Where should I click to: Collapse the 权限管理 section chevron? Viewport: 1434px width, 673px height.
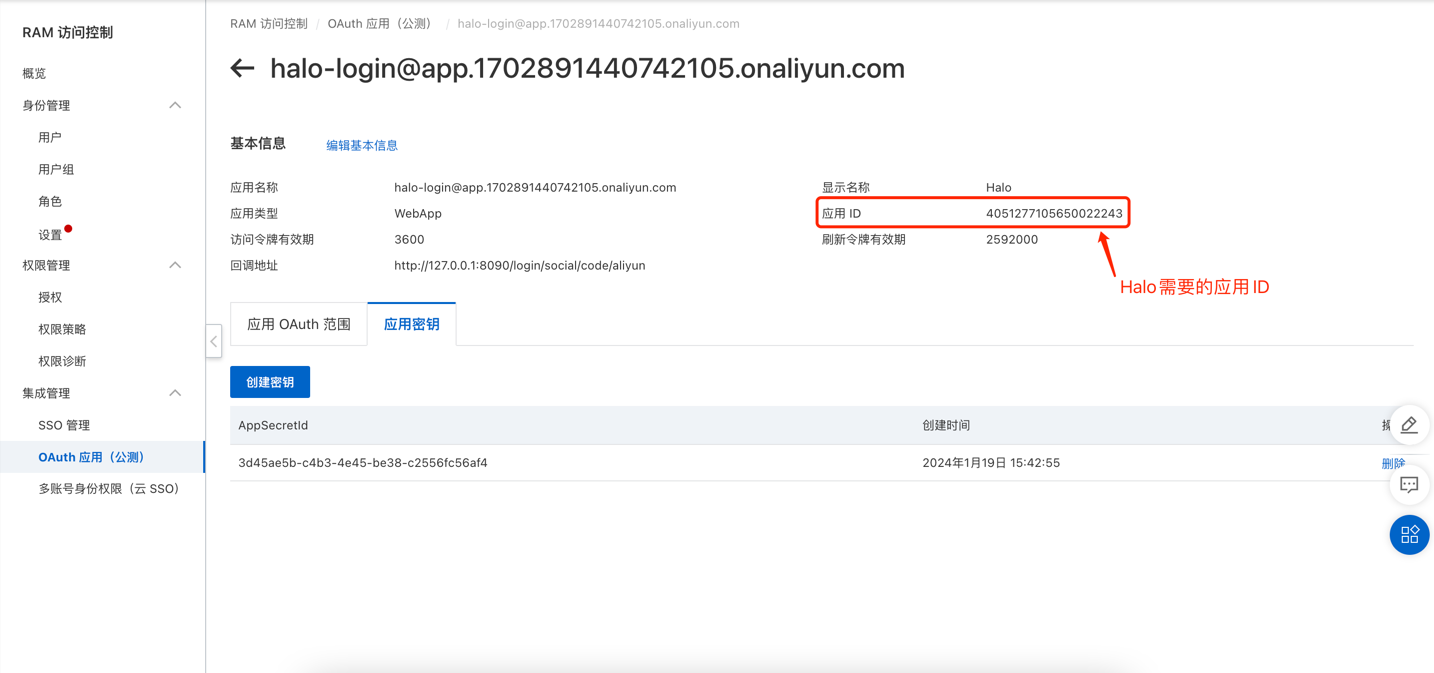[175, 265]
